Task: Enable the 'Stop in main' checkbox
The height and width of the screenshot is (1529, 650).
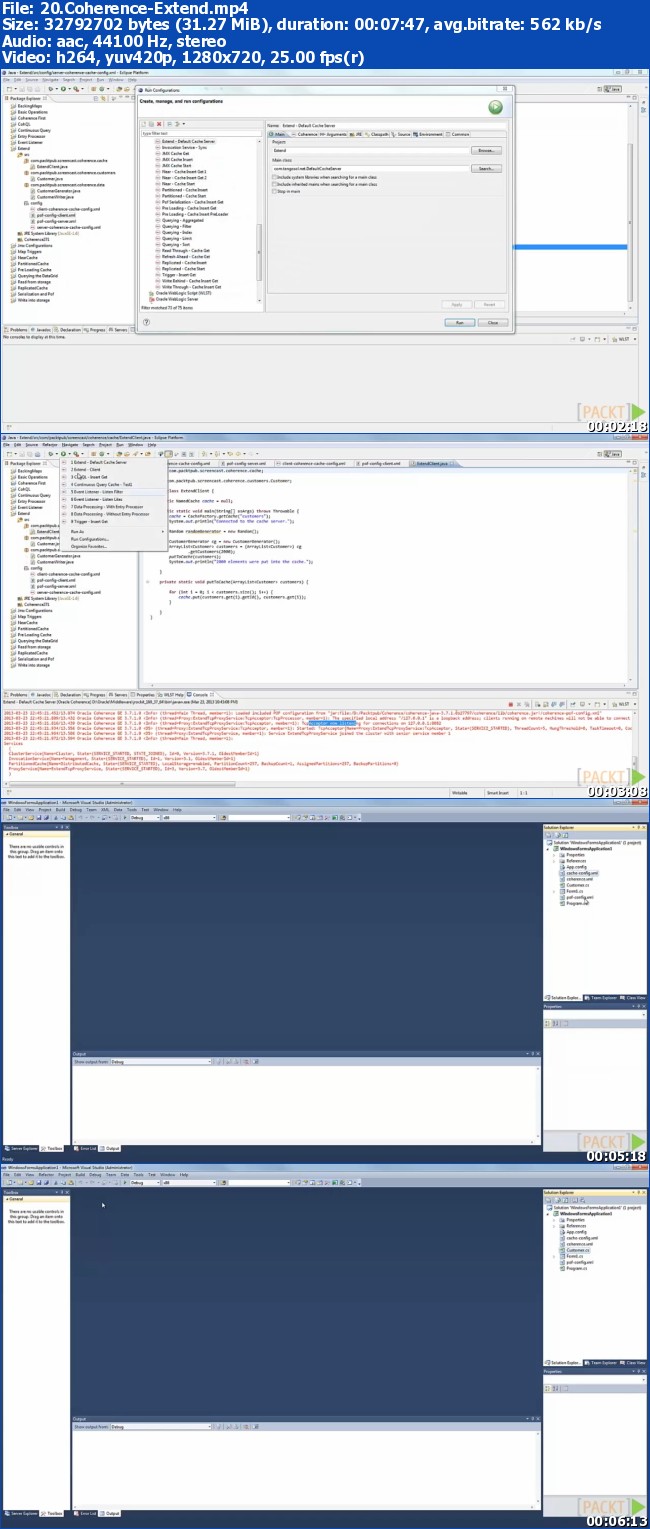Action: [275, 191]
